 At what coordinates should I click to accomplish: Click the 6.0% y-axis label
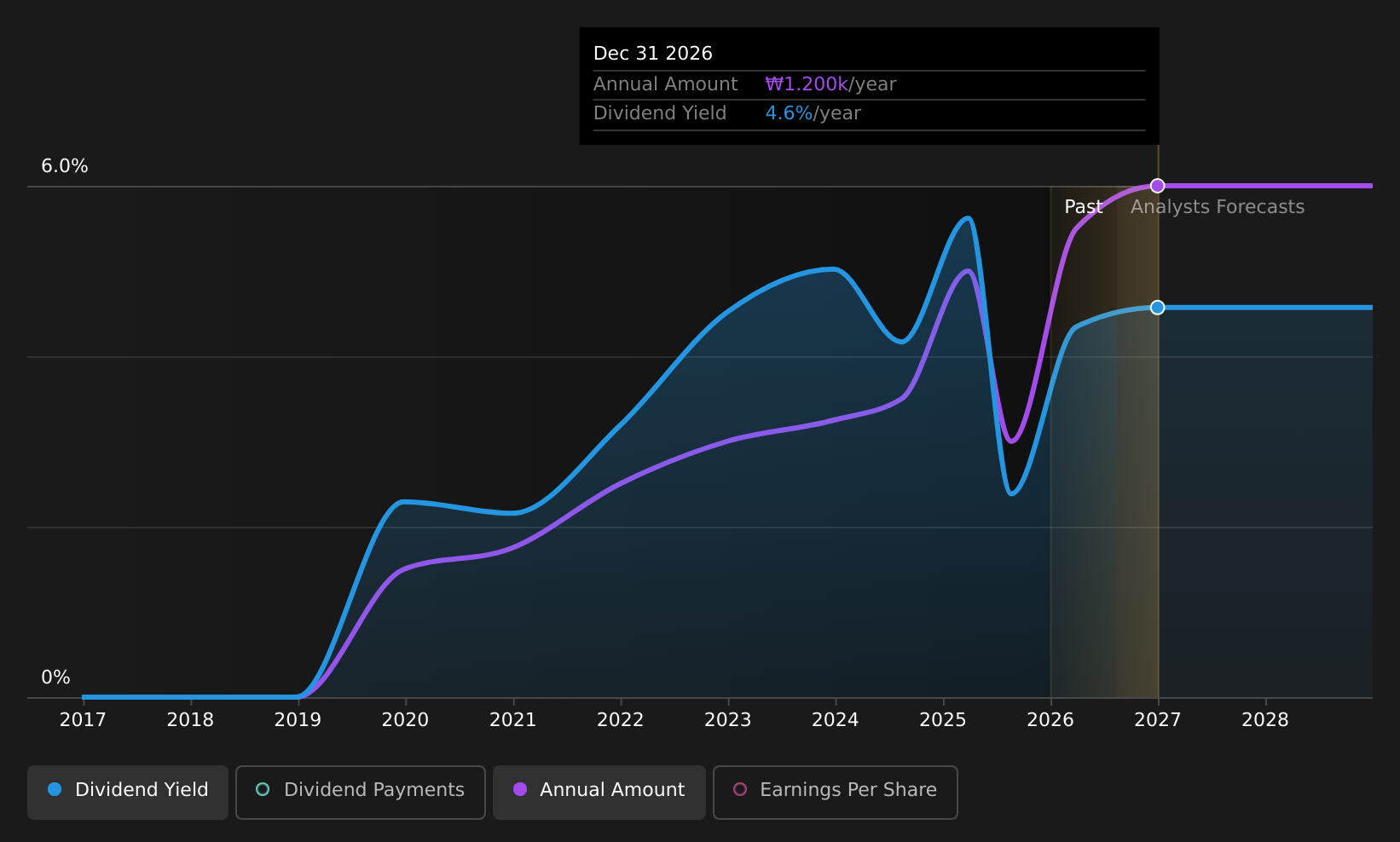click(65, 166)
